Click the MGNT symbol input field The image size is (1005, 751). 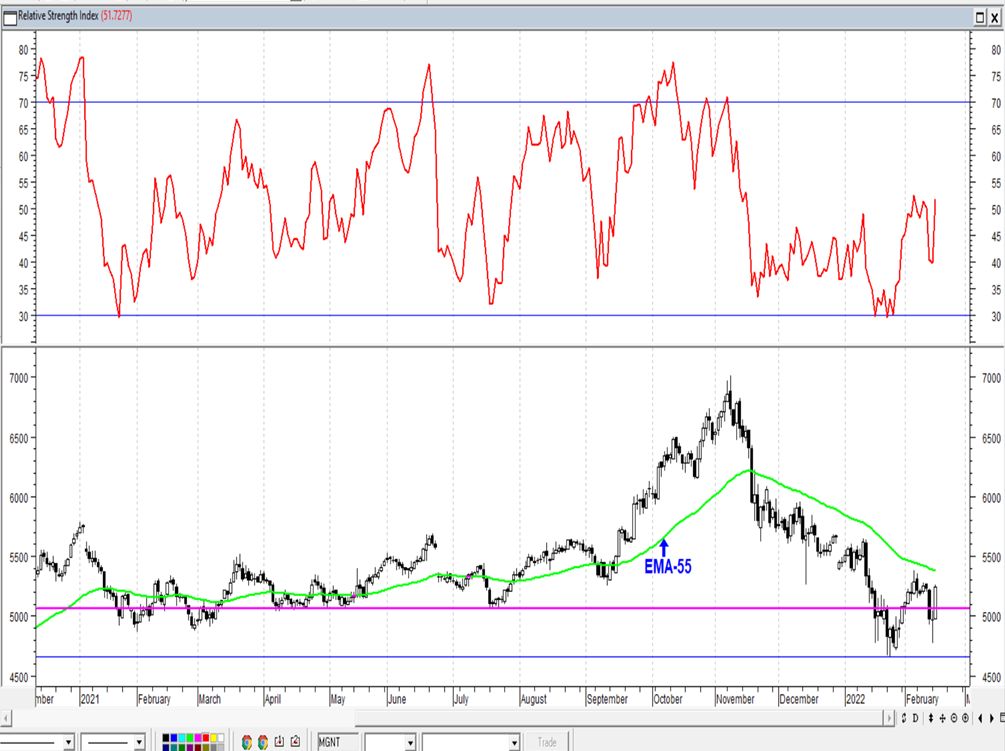(337, 742)
